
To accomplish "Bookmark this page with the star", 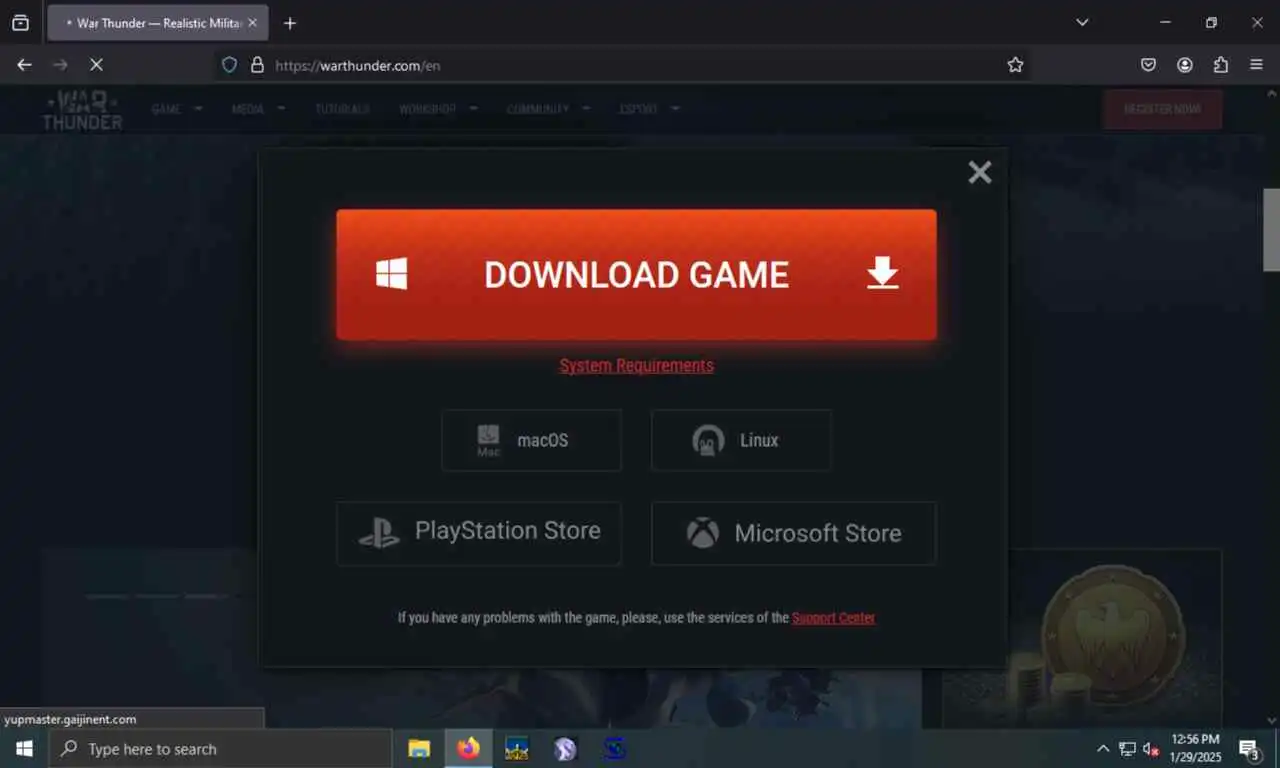I will [x=1015, y=65].
